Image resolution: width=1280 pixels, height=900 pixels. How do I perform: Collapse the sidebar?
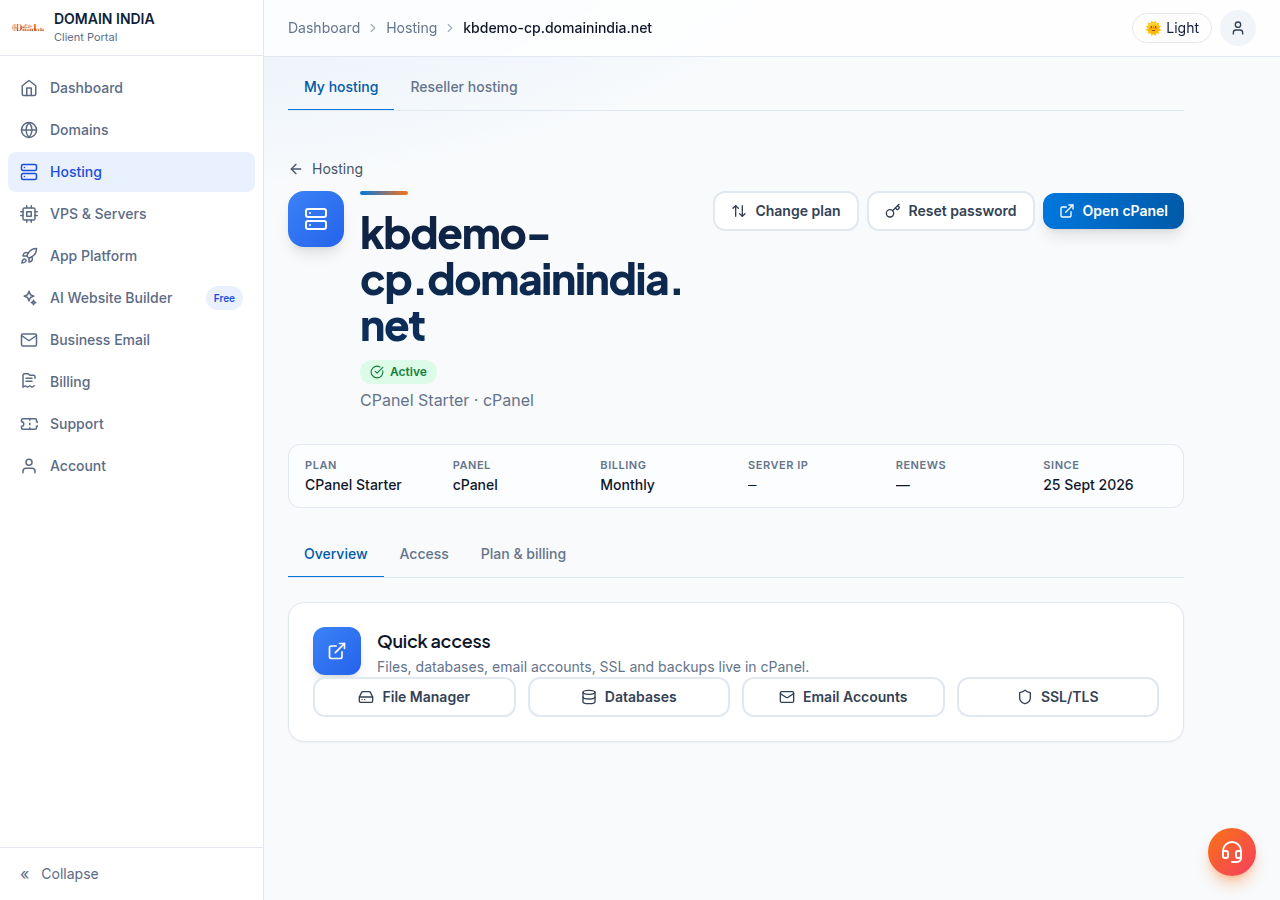click(x=60, y=874)
